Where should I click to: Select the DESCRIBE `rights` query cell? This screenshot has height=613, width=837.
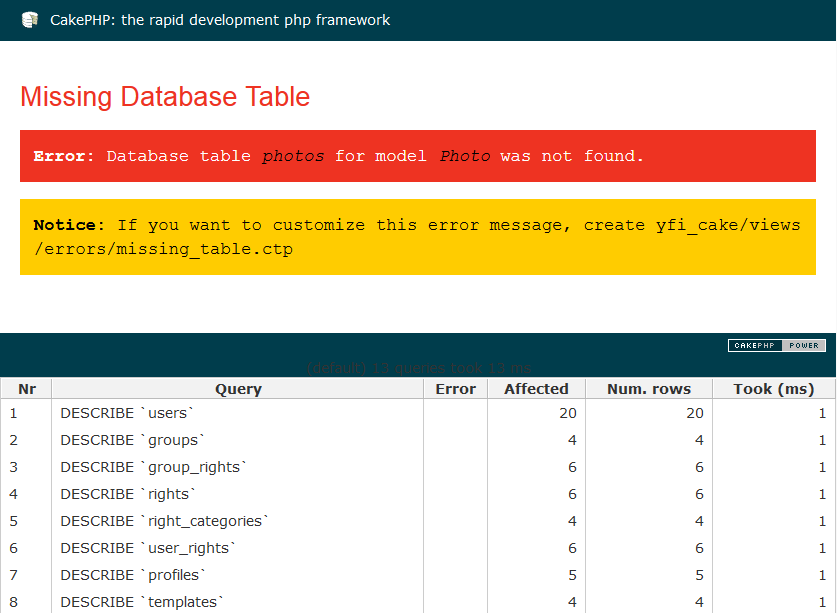[238, 494]
